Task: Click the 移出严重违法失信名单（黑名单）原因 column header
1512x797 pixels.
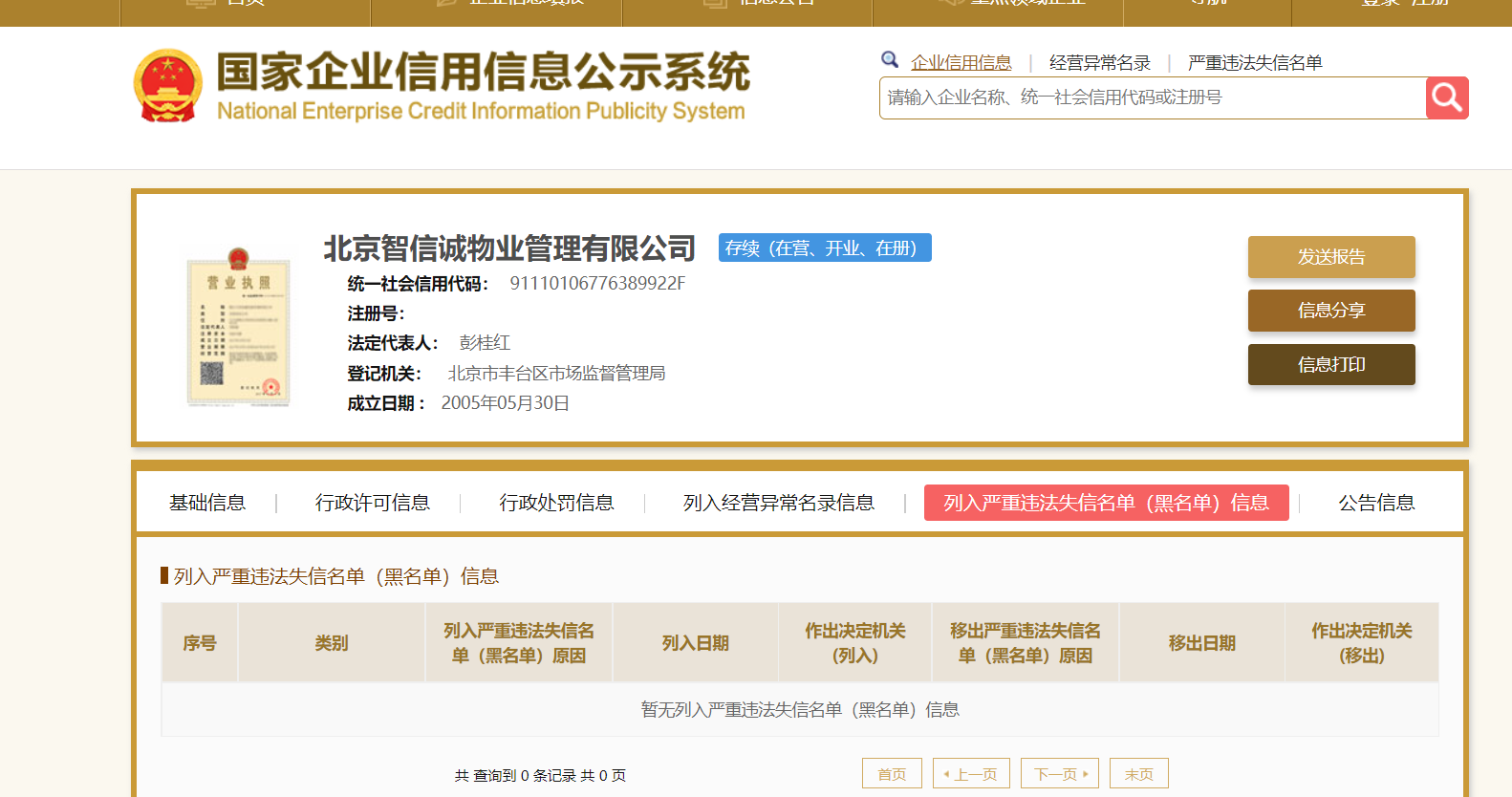Action: [x=1026, y=643]
